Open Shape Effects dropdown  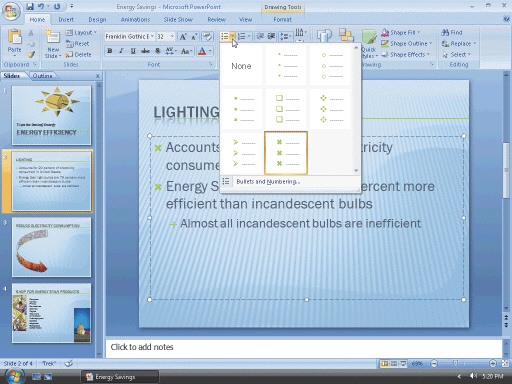pos(406,54)
